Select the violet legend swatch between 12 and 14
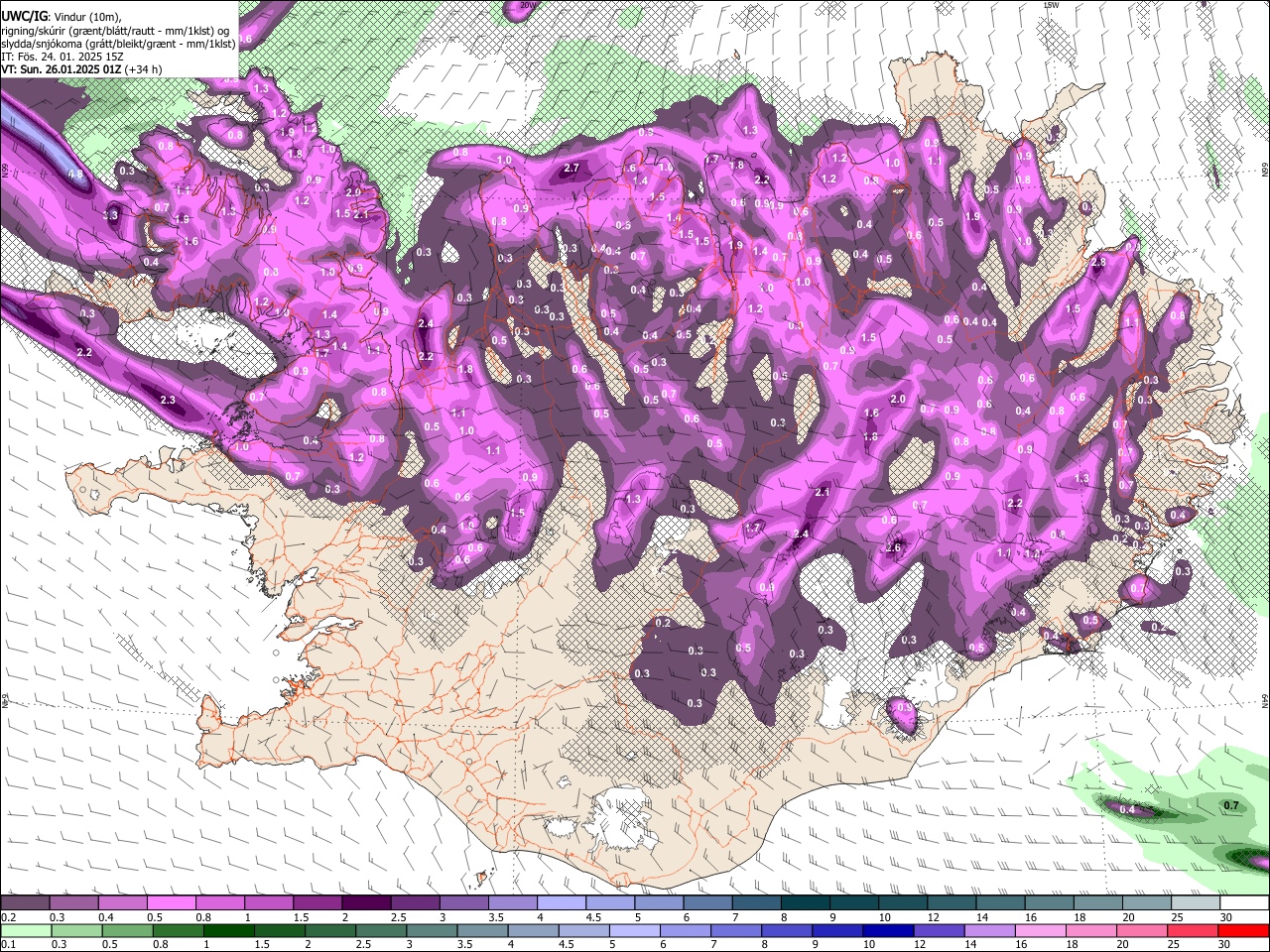 938,930
